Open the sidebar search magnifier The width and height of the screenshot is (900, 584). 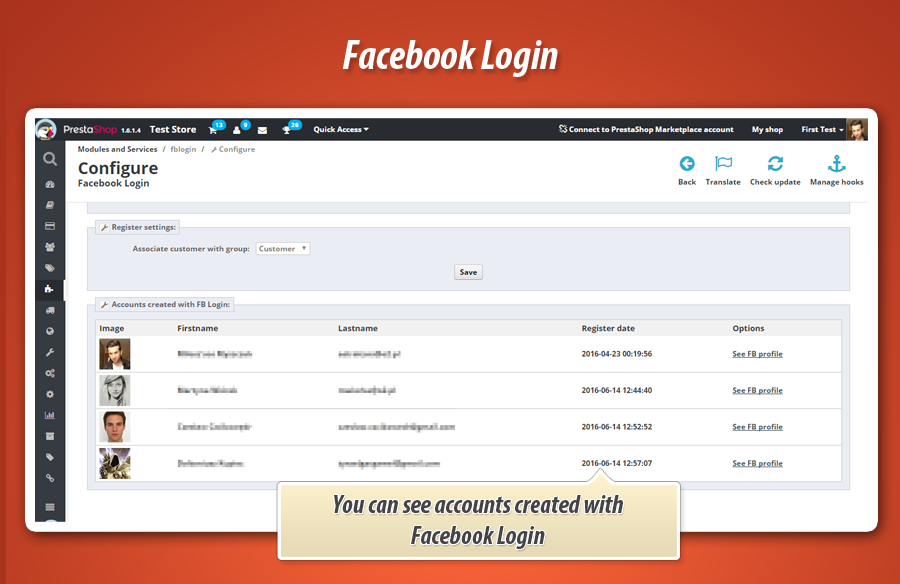coord(50,159)
